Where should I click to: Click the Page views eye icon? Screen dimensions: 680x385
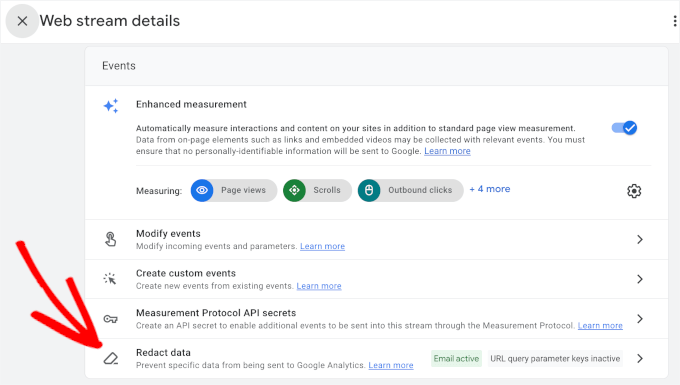202,190
